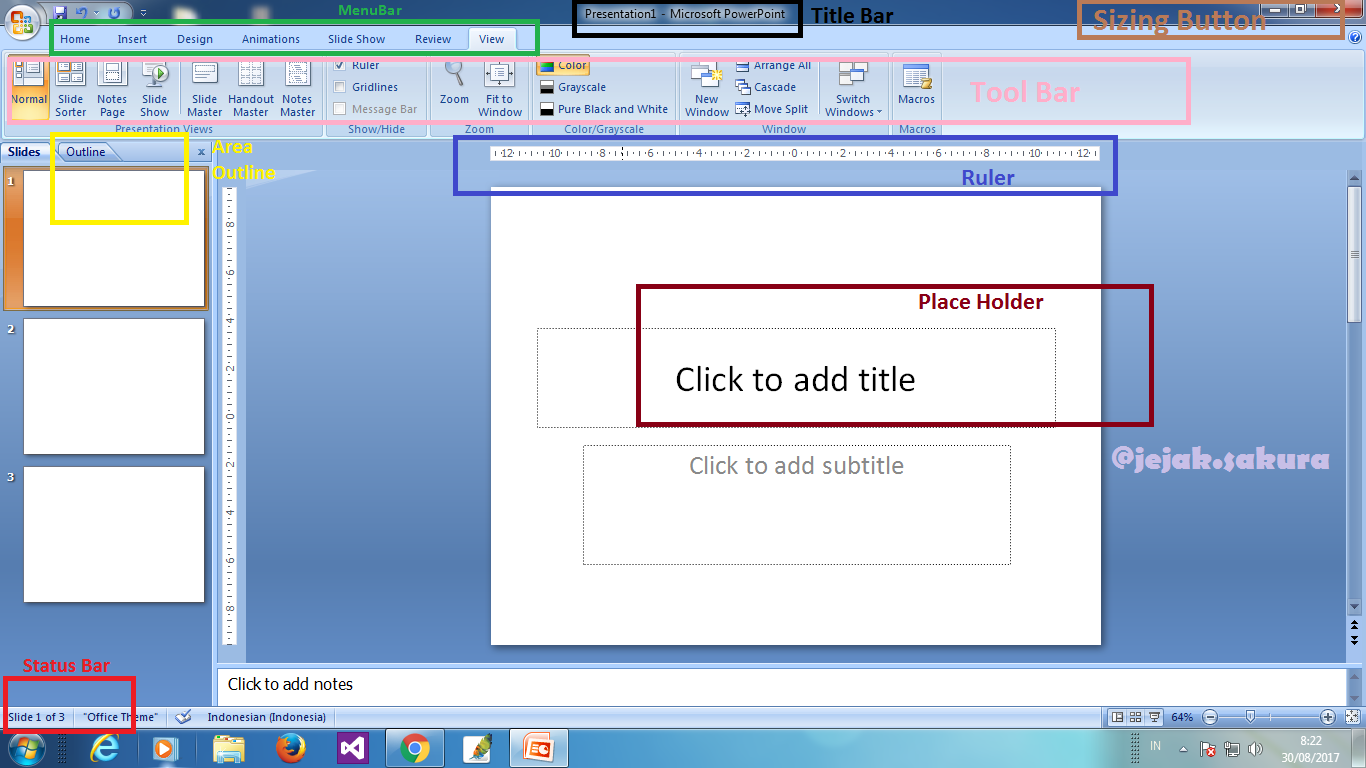
Task: Select the Review ribbon tab
Action: coord(433,39)
